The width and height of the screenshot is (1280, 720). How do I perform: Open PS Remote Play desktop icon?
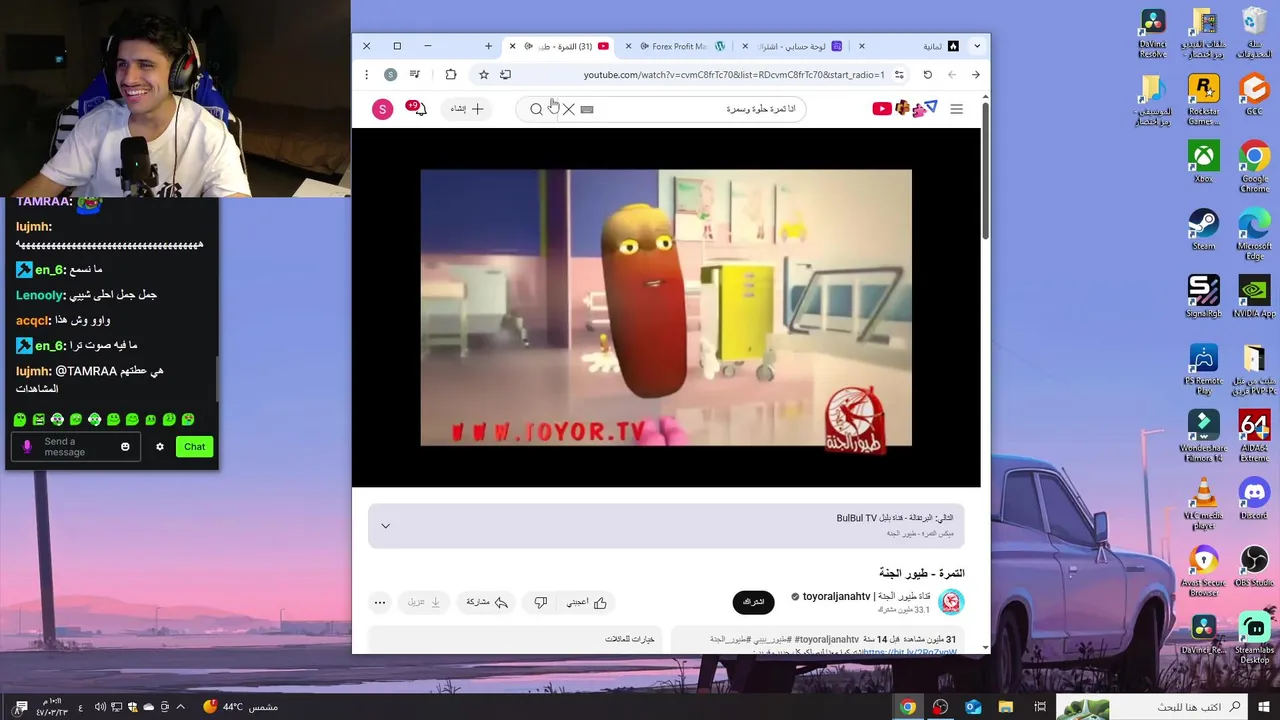click(x=1203, y=369)
